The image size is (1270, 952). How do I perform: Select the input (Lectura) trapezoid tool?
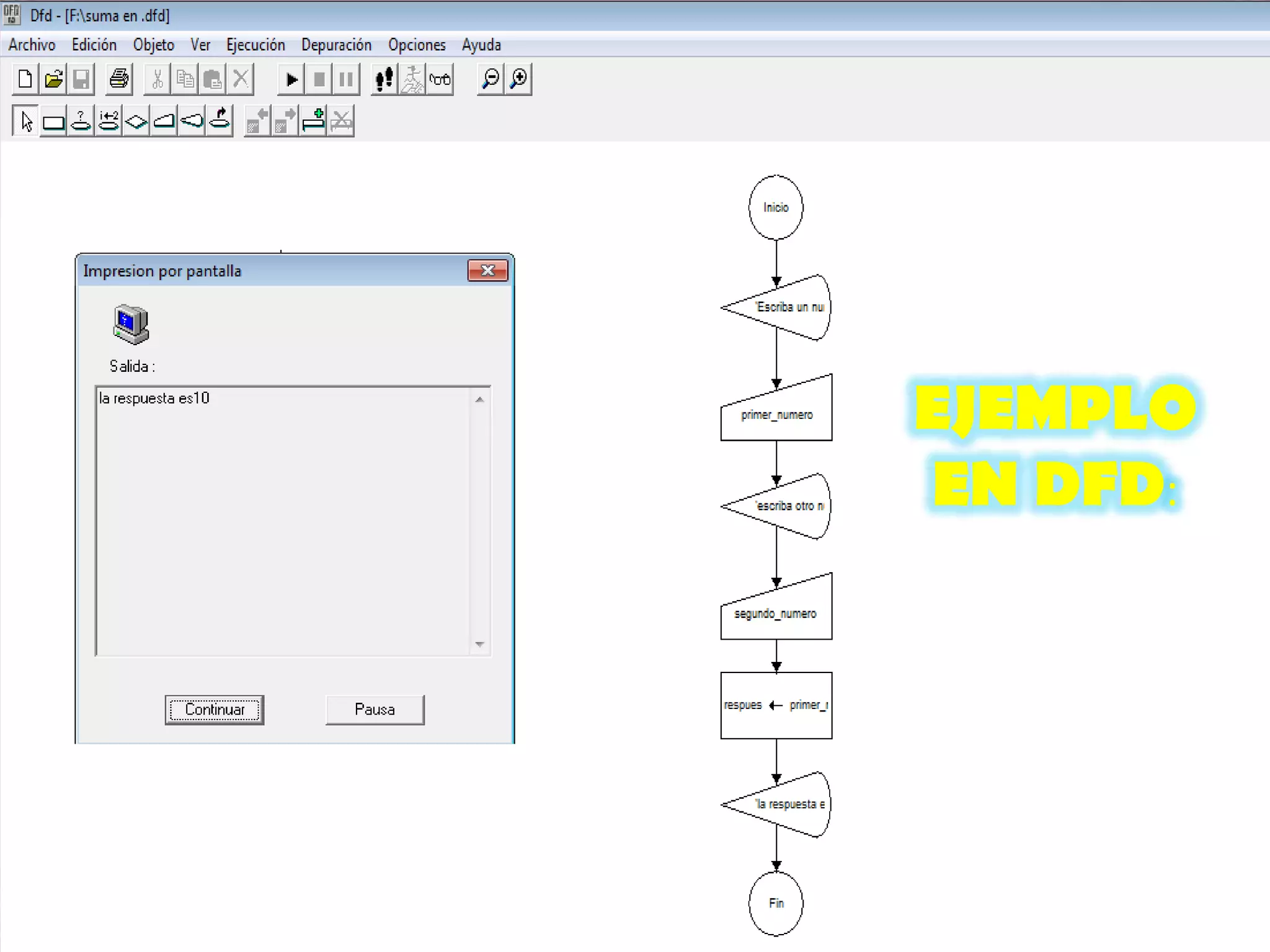click(x=164, y=121)
